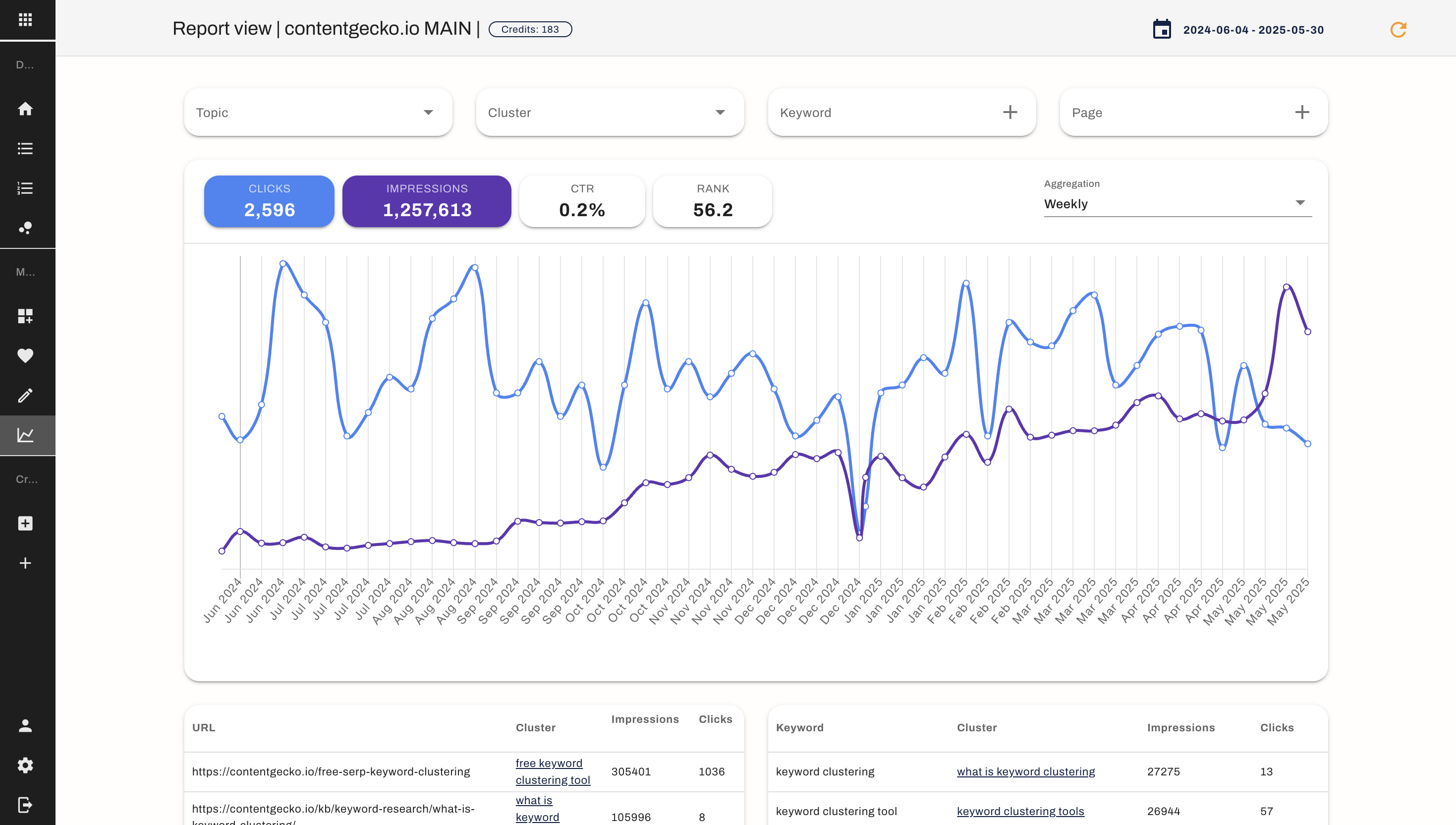Toggle the IMPRESSIONS metric card

426,201
